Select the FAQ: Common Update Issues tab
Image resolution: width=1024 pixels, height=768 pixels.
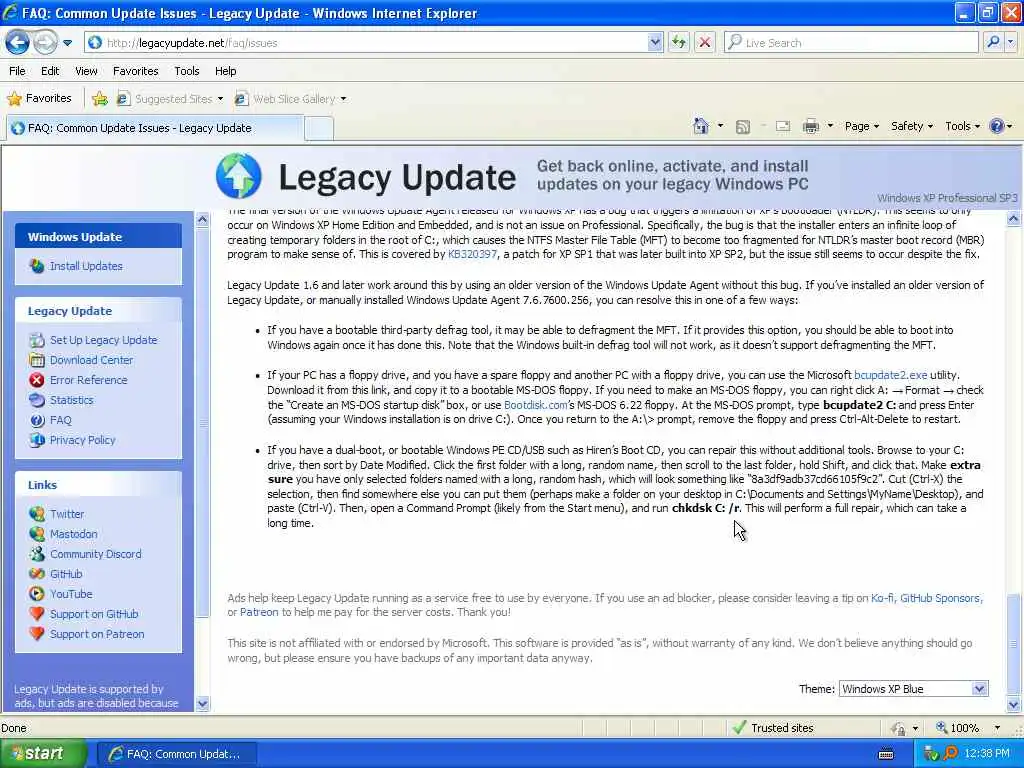tap(154, 128)
